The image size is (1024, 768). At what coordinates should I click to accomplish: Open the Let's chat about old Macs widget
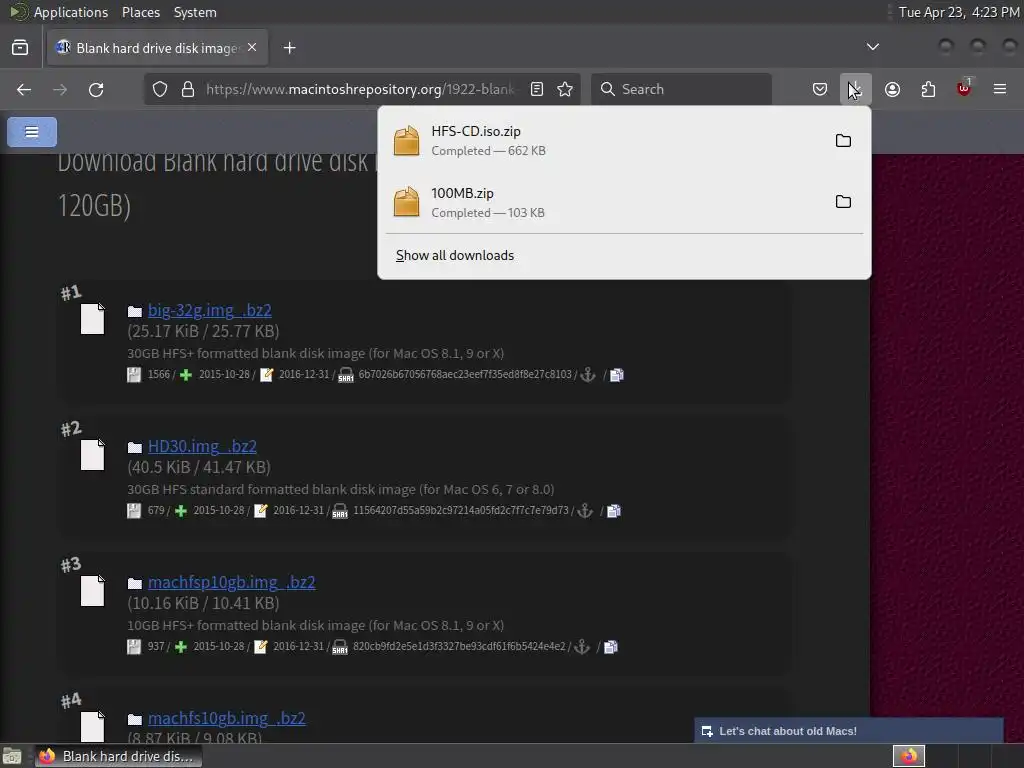coord(848,731)
